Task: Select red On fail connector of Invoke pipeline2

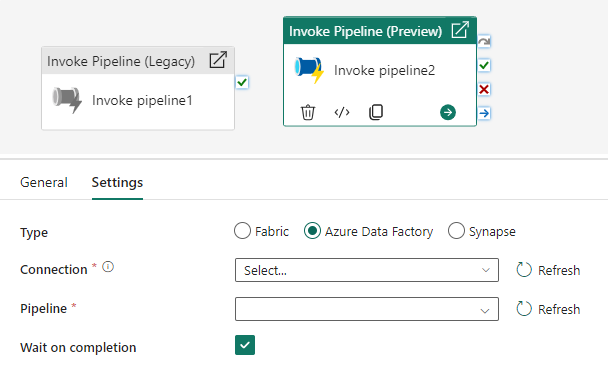Action: [x=484, y=89]
